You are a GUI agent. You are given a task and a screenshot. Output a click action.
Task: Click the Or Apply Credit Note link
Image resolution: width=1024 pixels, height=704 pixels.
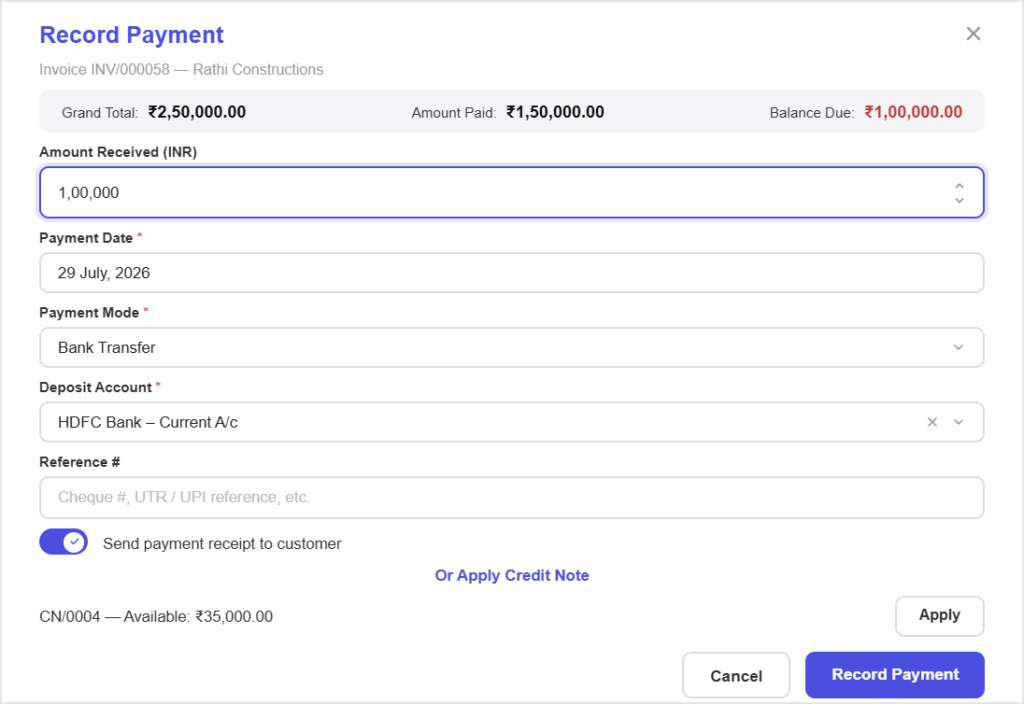point(512,575)
